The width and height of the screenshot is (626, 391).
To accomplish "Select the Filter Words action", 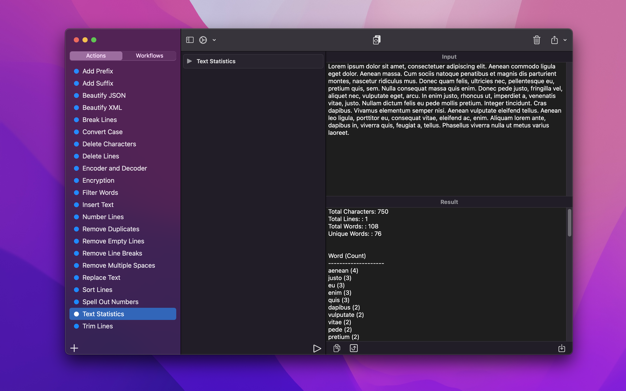I will [123, 193].
